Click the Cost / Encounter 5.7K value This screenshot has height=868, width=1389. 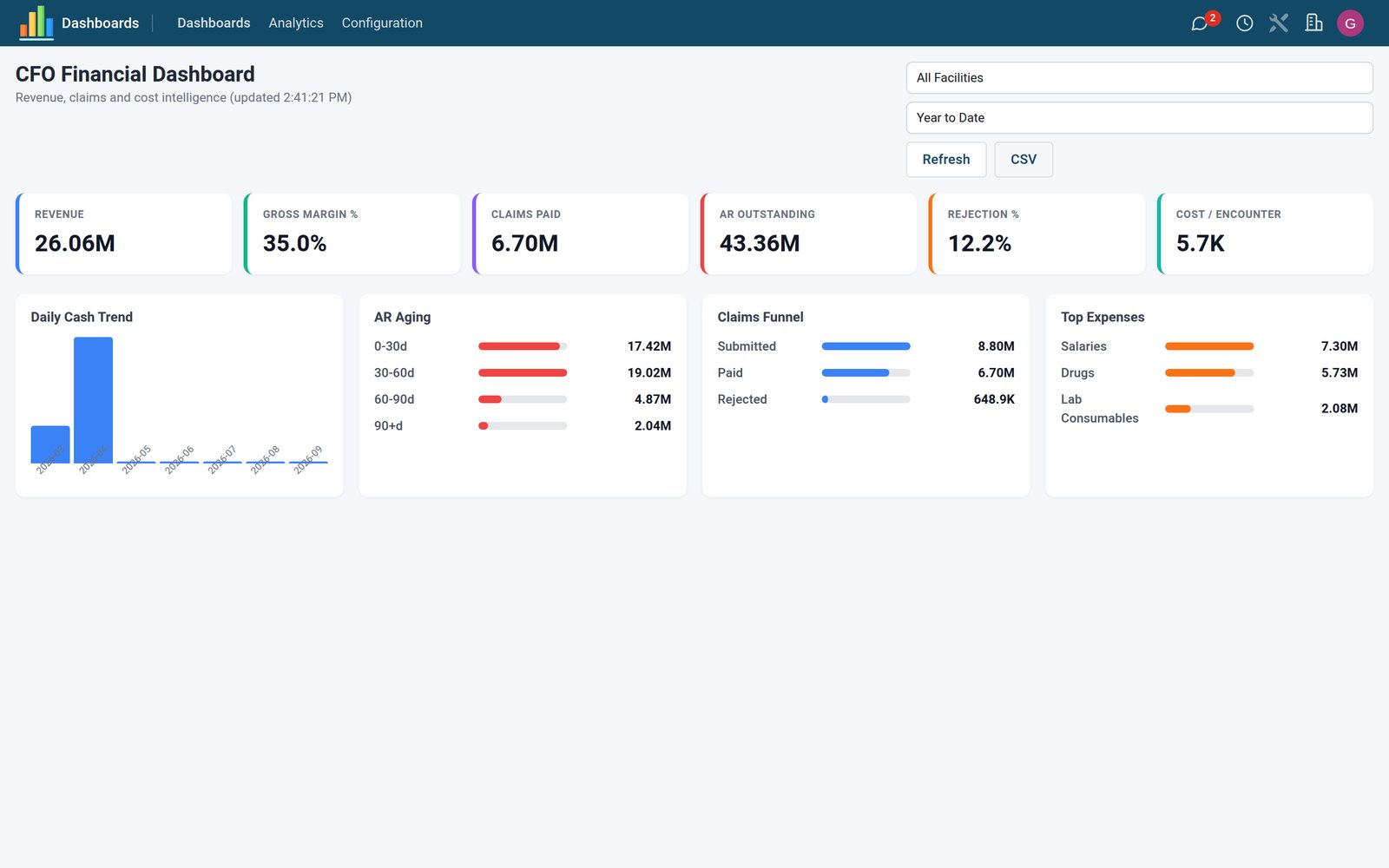click(1200, 244)
